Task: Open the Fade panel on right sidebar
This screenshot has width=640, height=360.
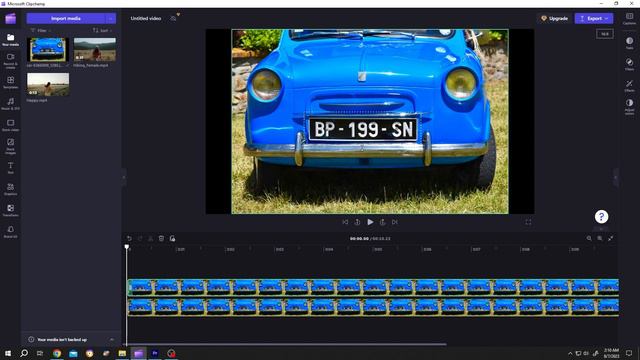Action: point(629,43)
